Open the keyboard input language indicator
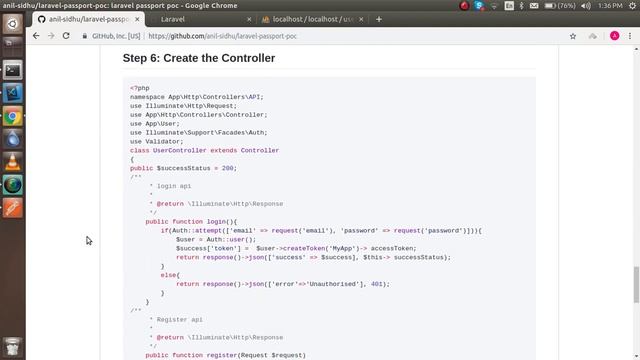This screenshot has height=360, width=640. coord(509,6)
